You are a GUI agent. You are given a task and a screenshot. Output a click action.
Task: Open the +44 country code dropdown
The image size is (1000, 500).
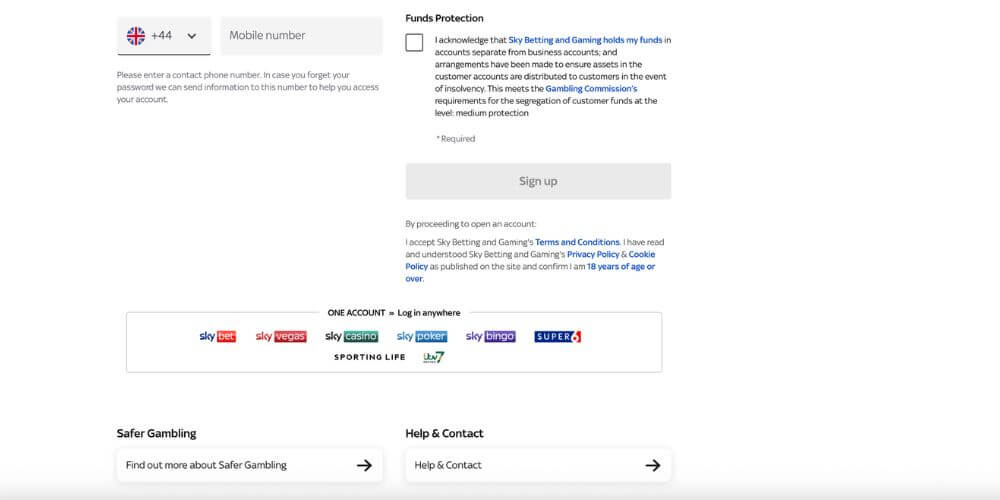(x=190, y=36)
